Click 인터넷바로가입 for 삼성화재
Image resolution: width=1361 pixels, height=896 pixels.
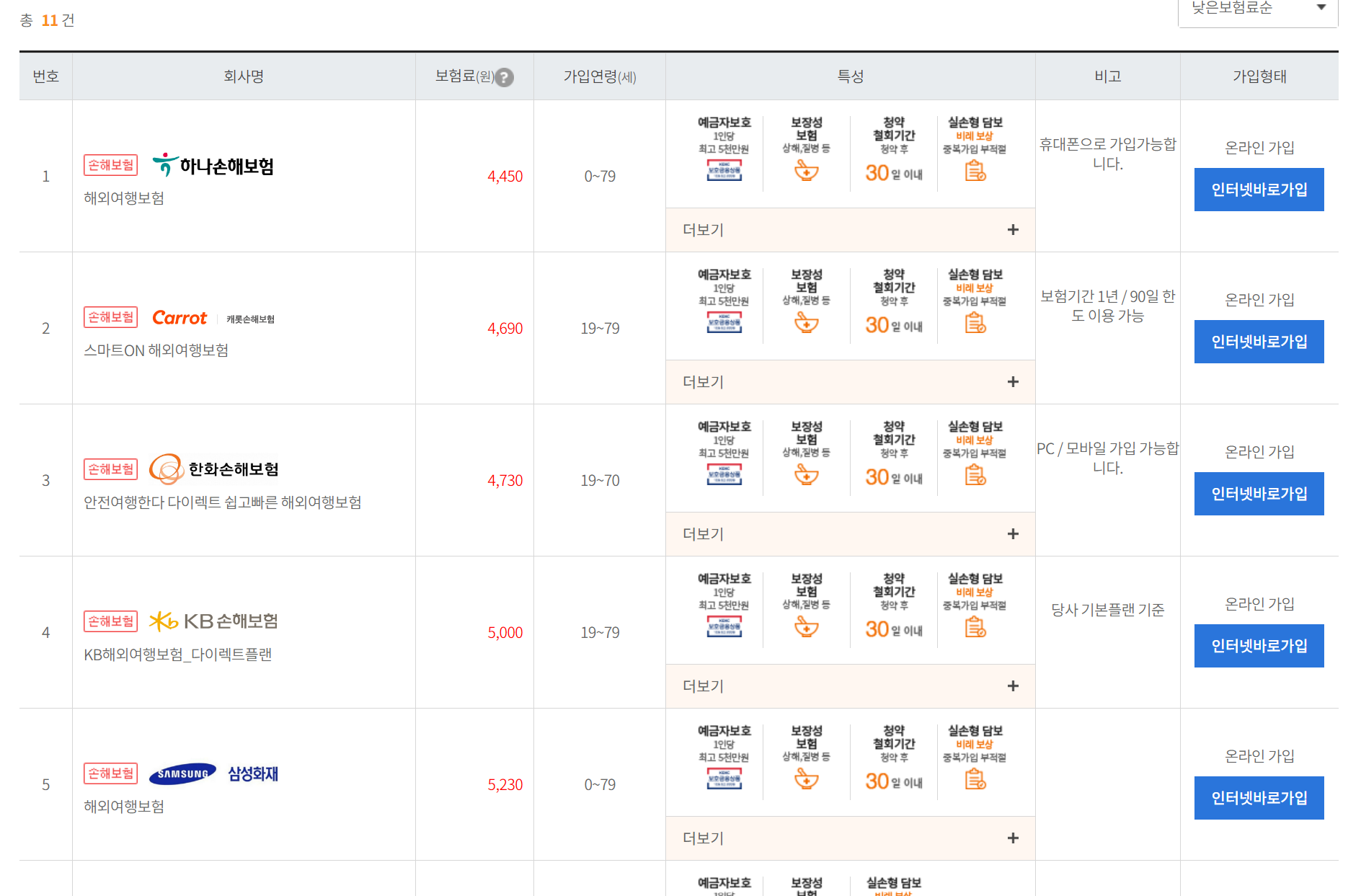pyautogui.click(x=1259, y=798)
